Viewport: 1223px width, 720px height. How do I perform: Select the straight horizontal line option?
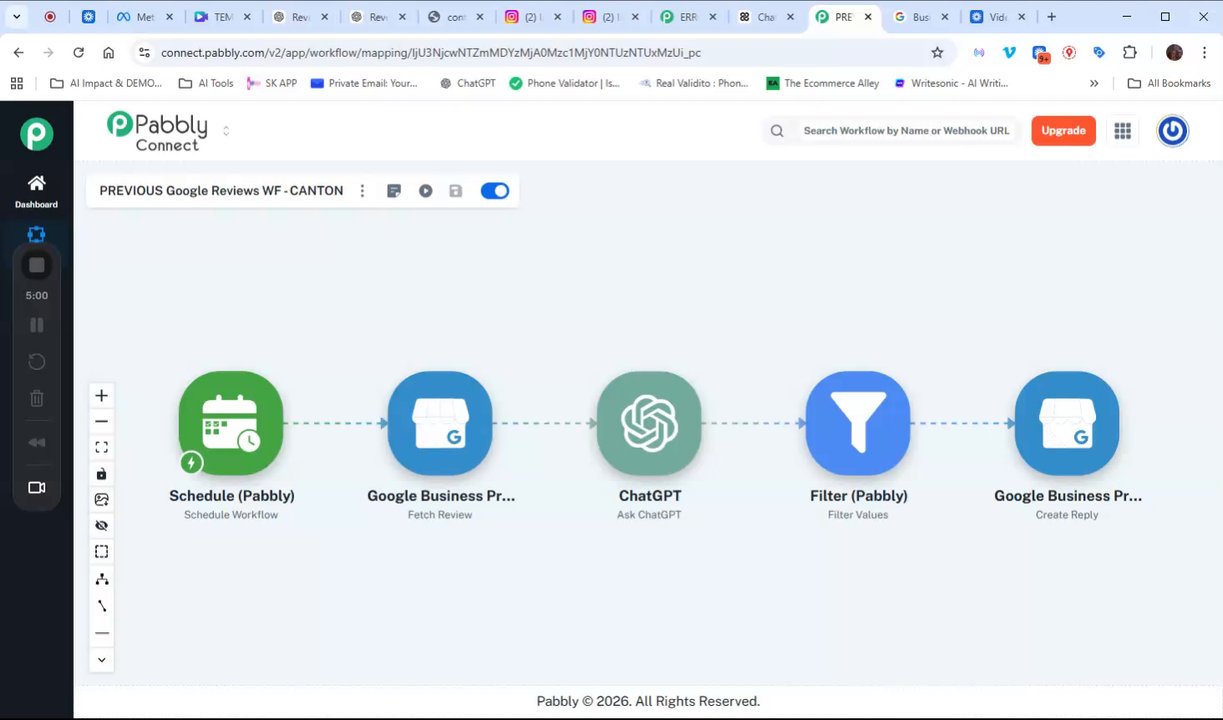click(x=101, y=633)
